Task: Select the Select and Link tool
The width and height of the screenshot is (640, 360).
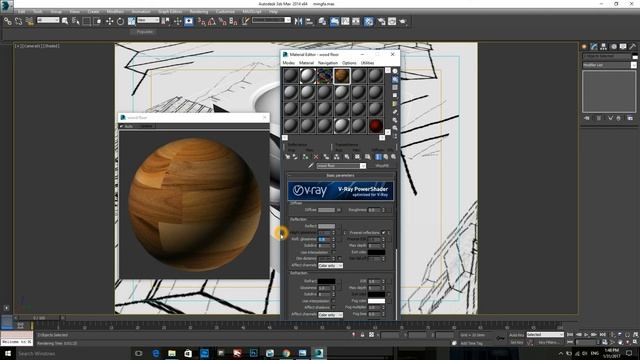Action: 8,21
